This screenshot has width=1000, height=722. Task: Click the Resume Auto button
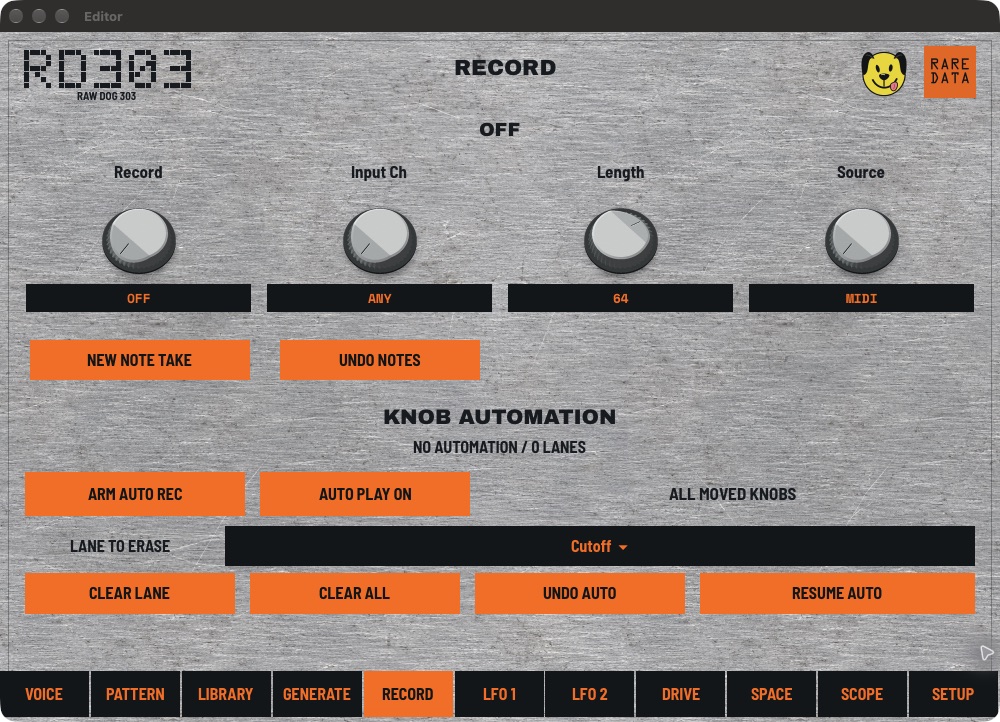coord(837,593)
